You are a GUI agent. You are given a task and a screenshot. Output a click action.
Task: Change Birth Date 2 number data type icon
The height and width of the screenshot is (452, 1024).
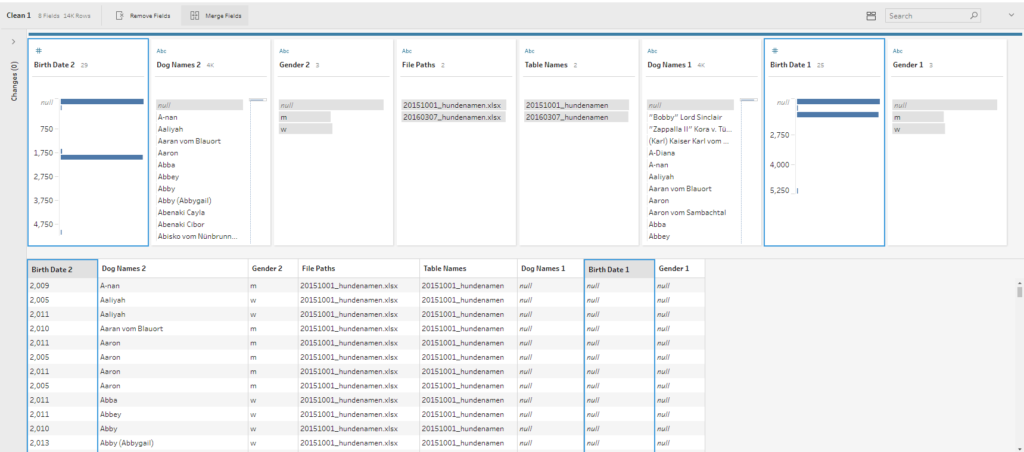click(38, 51)
